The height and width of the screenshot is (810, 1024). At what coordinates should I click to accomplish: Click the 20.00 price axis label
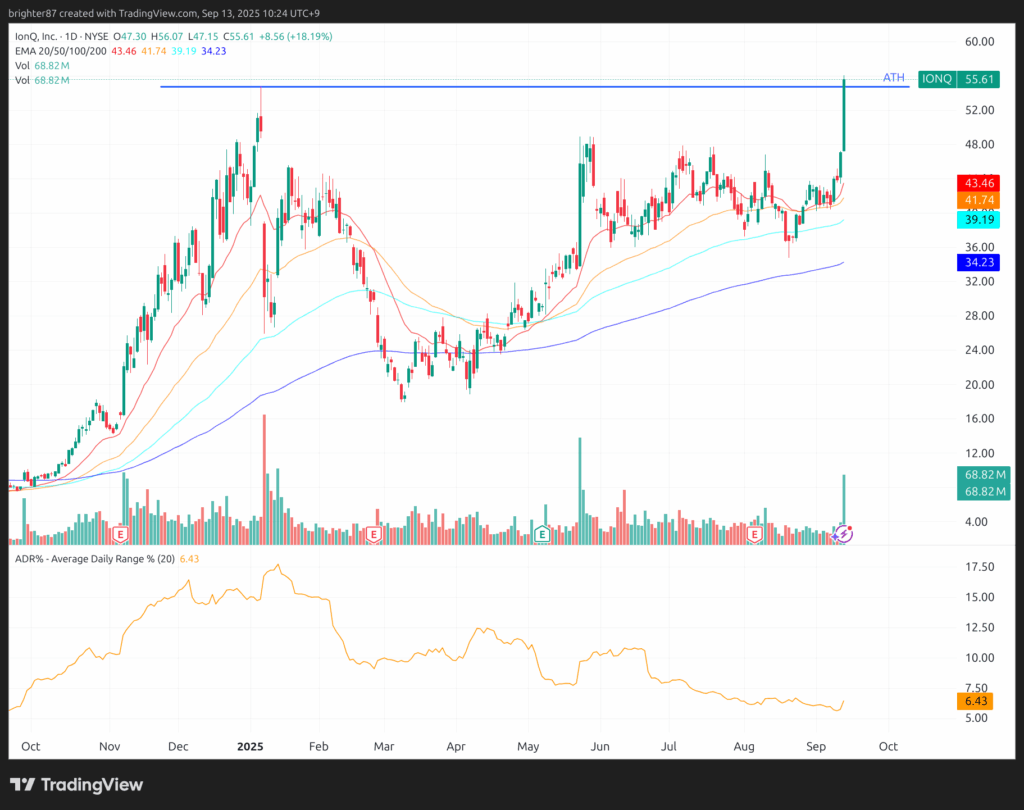[980, 384]
